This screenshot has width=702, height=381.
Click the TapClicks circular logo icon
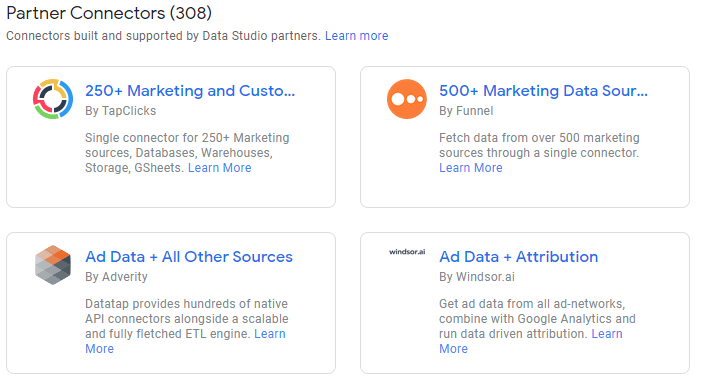(53, 99)
